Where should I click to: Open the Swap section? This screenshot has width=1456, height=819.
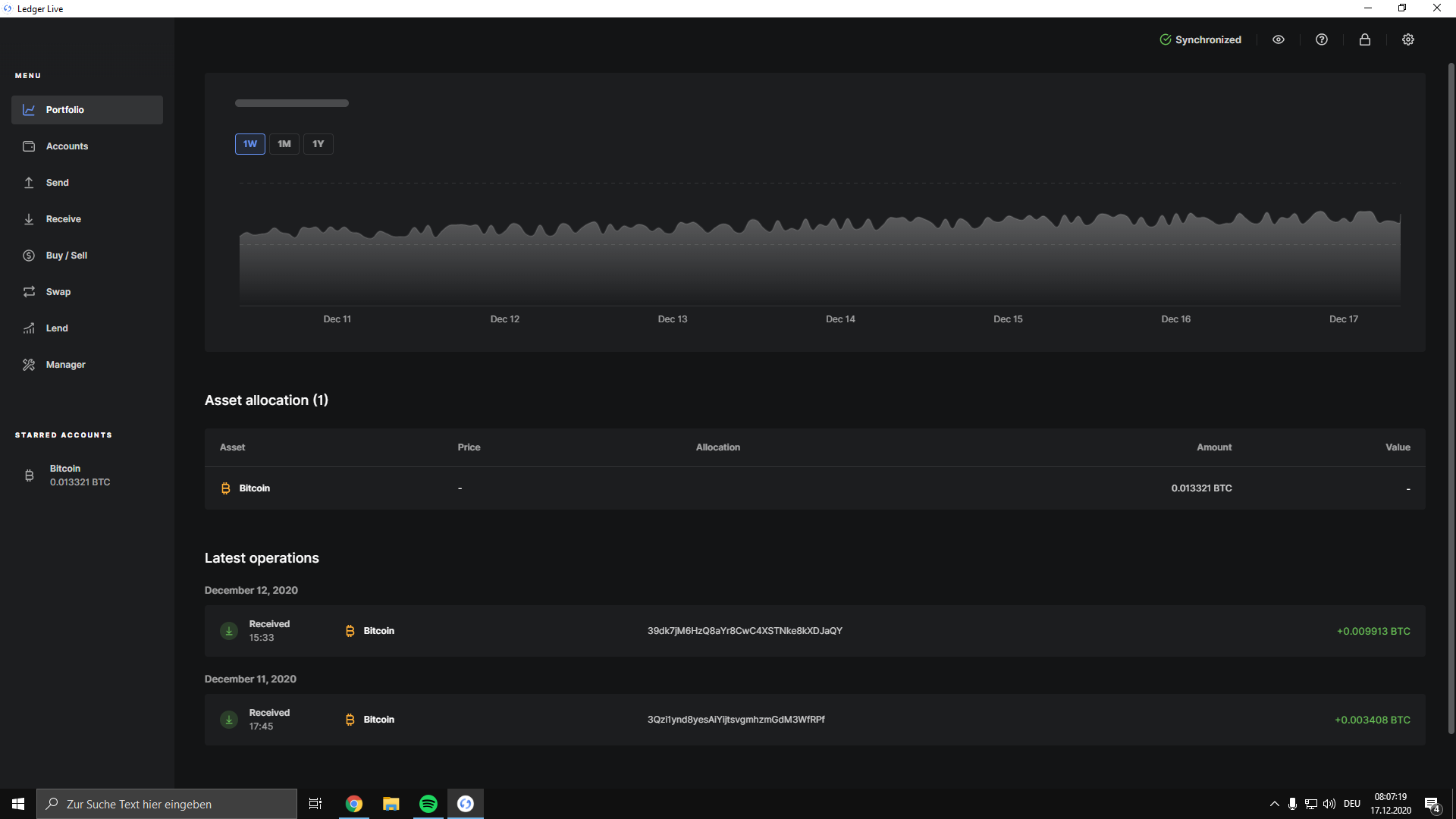pyautogui.click(x=58, y=292)
